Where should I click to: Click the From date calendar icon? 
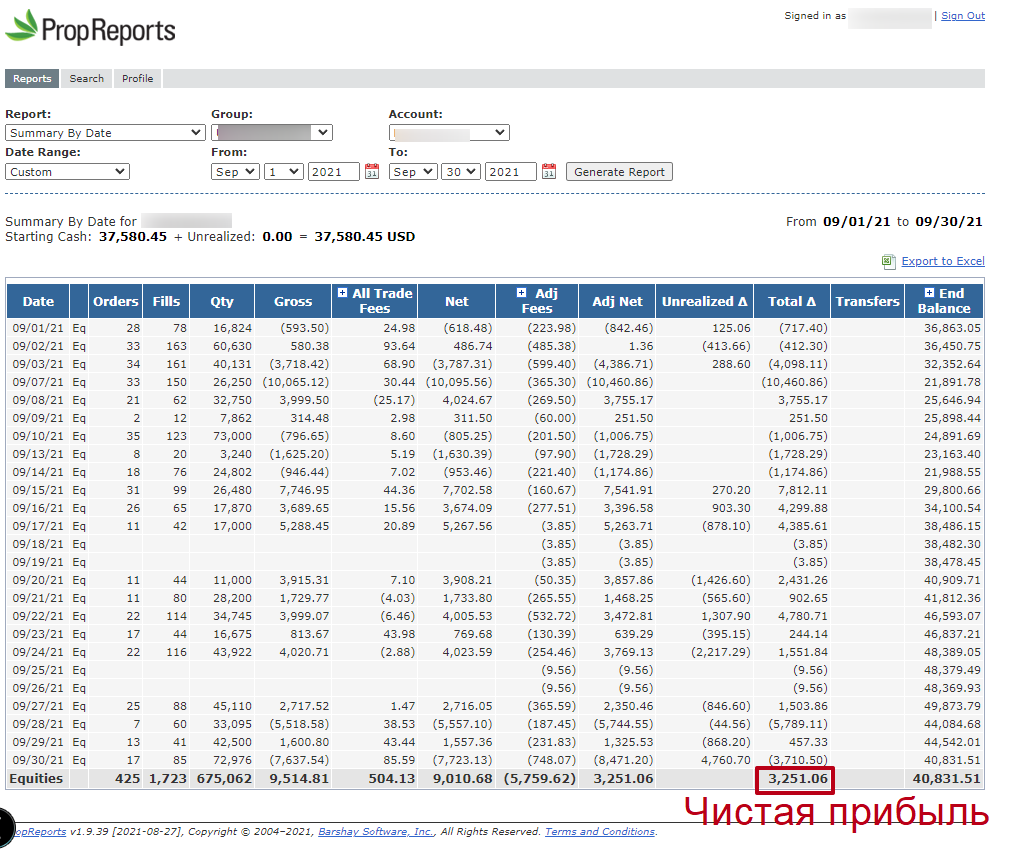[372, 172]
